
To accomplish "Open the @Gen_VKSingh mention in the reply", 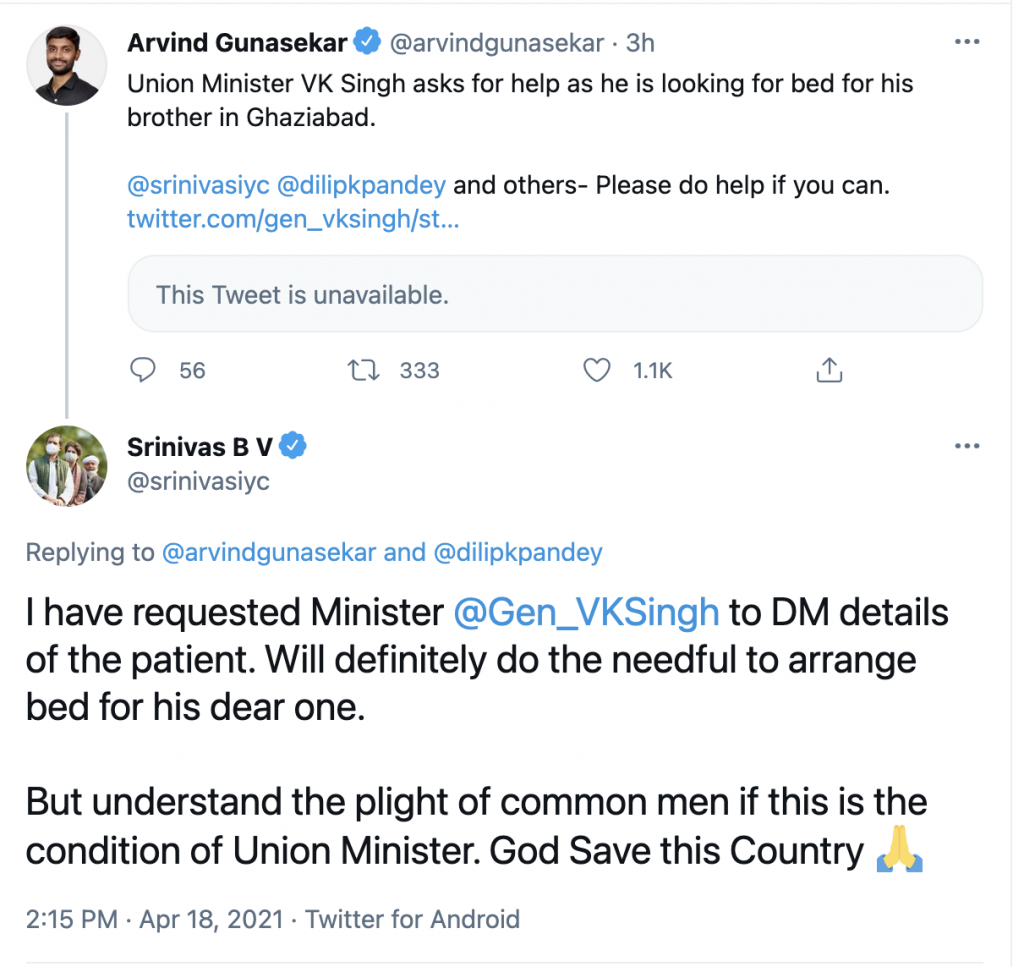I will (x=586, y=612).
